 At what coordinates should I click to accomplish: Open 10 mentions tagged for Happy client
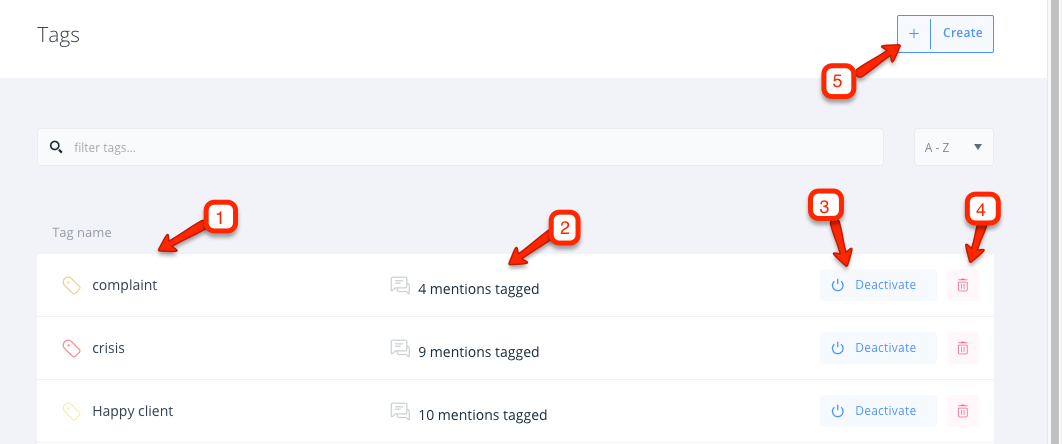(x=482, y=415)
